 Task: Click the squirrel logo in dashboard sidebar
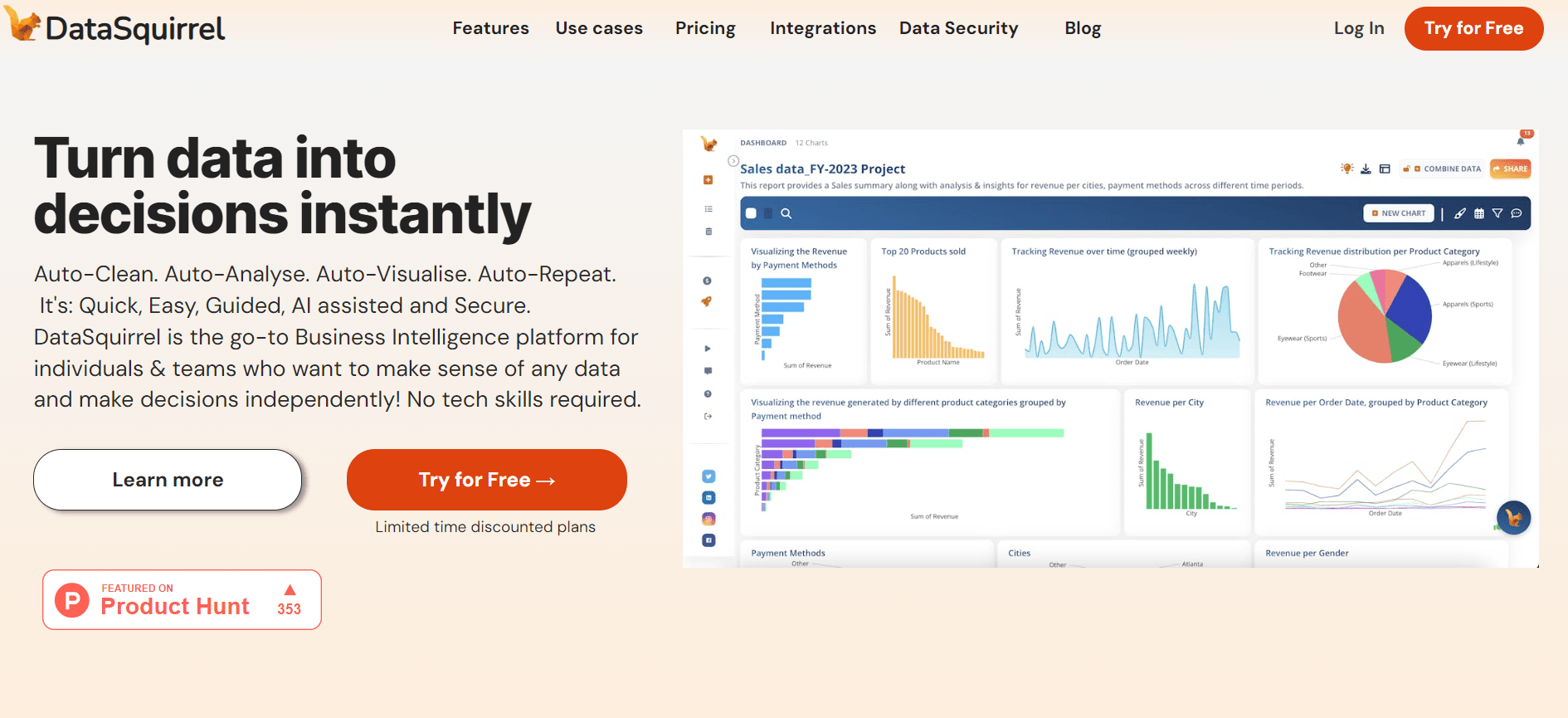point(709,144)
